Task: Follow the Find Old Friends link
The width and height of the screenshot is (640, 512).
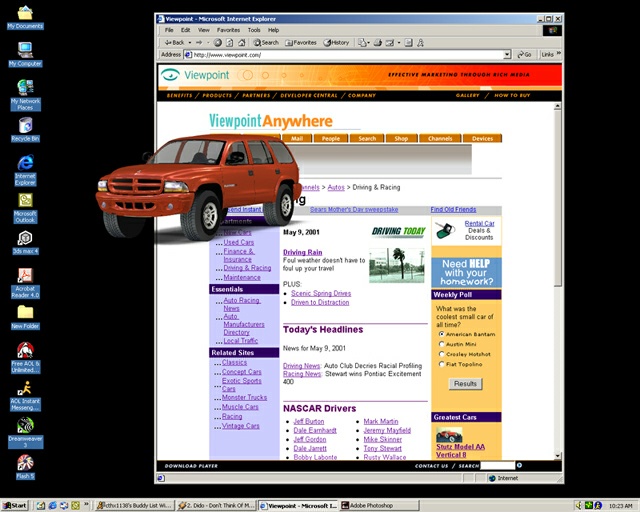Action: point(453,209)
